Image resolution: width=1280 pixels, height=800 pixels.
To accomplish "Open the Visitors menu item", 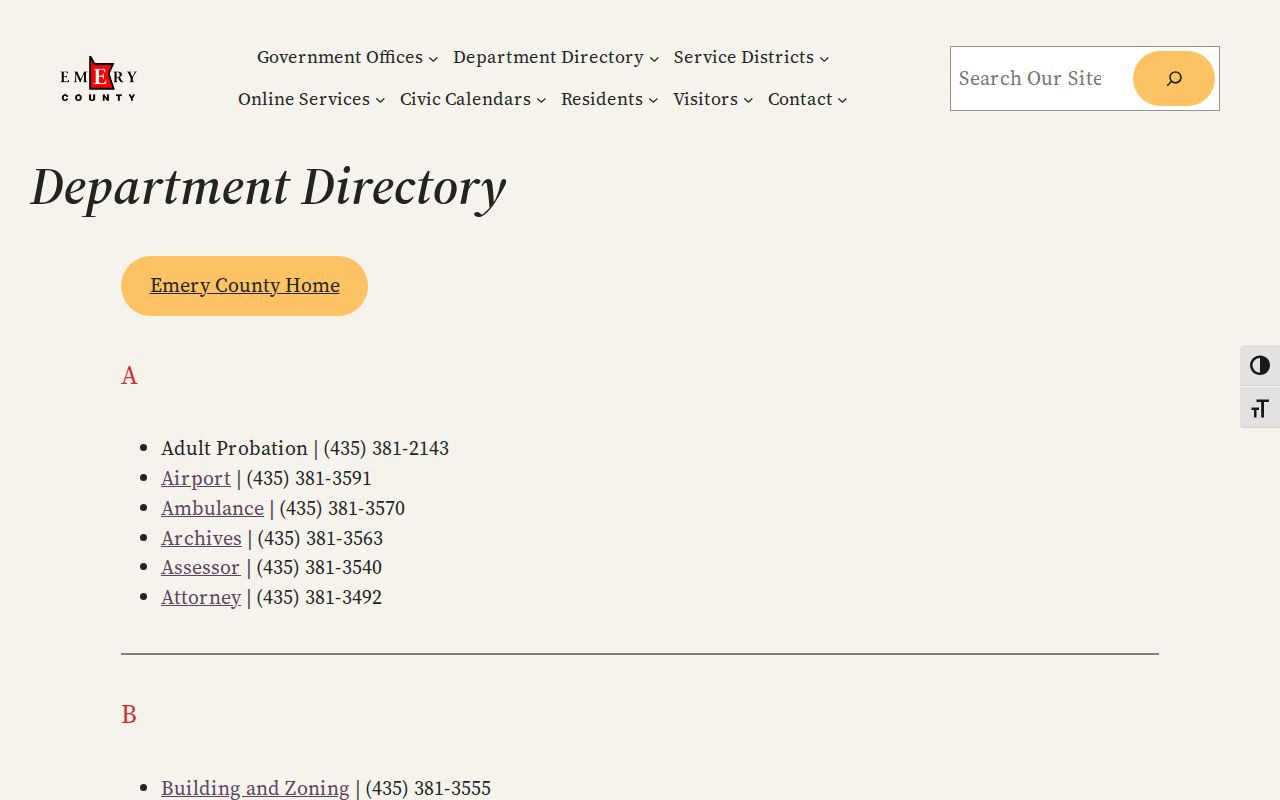I will 705,99.
